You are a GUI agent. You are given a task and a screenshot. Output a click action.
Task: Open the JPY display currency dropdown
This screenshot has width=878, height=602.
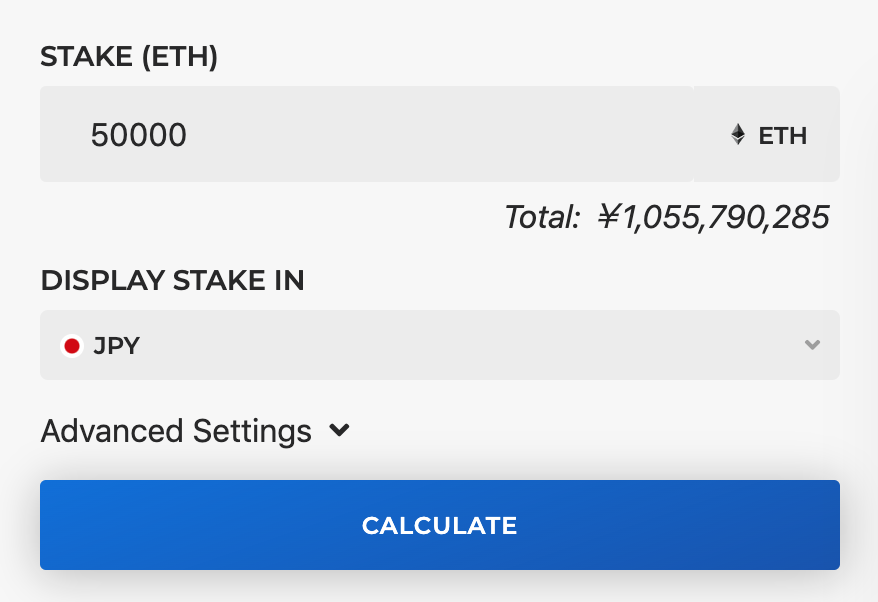tap(440, 345)
